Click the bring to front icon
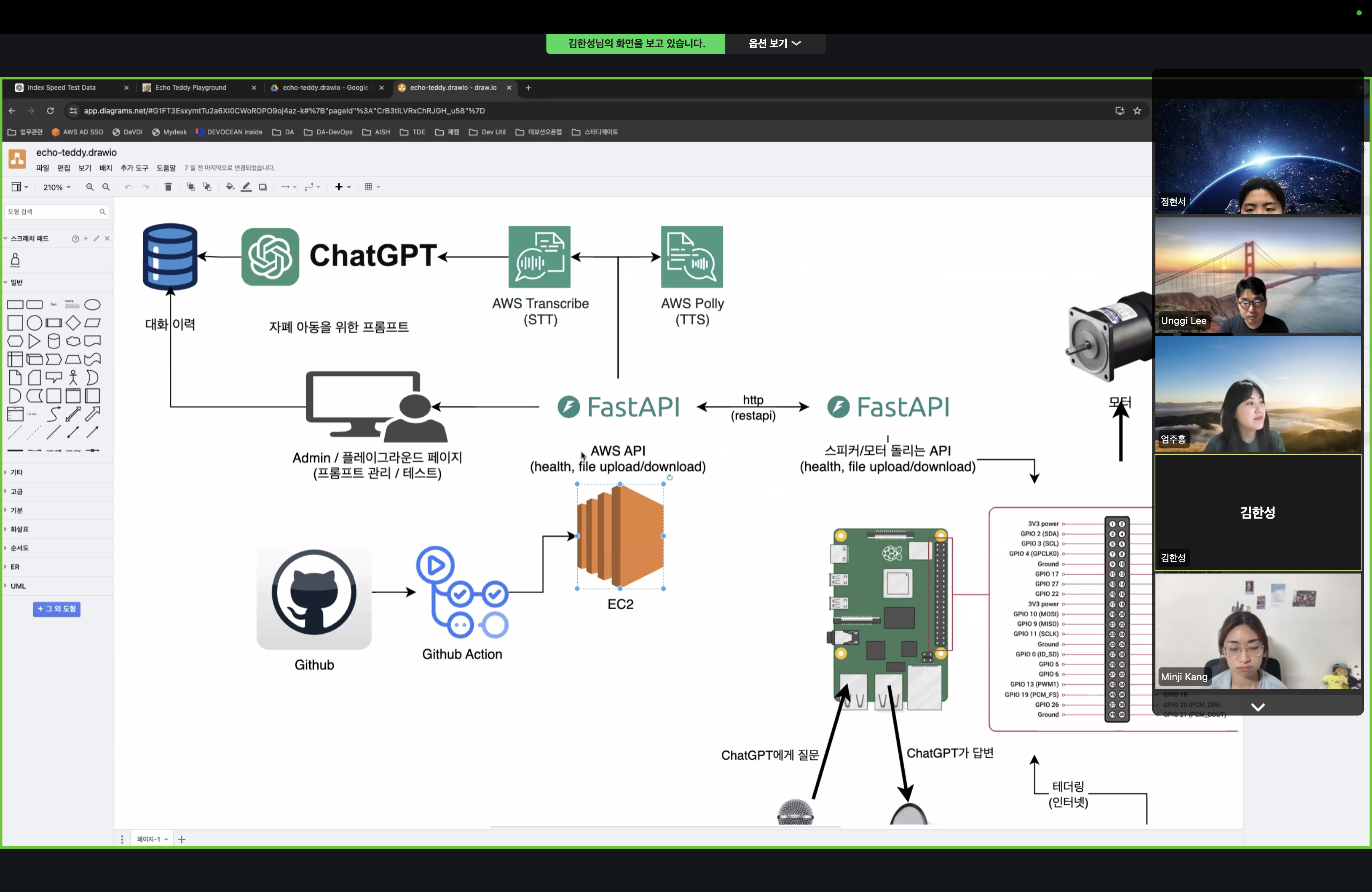 [191, 187]
